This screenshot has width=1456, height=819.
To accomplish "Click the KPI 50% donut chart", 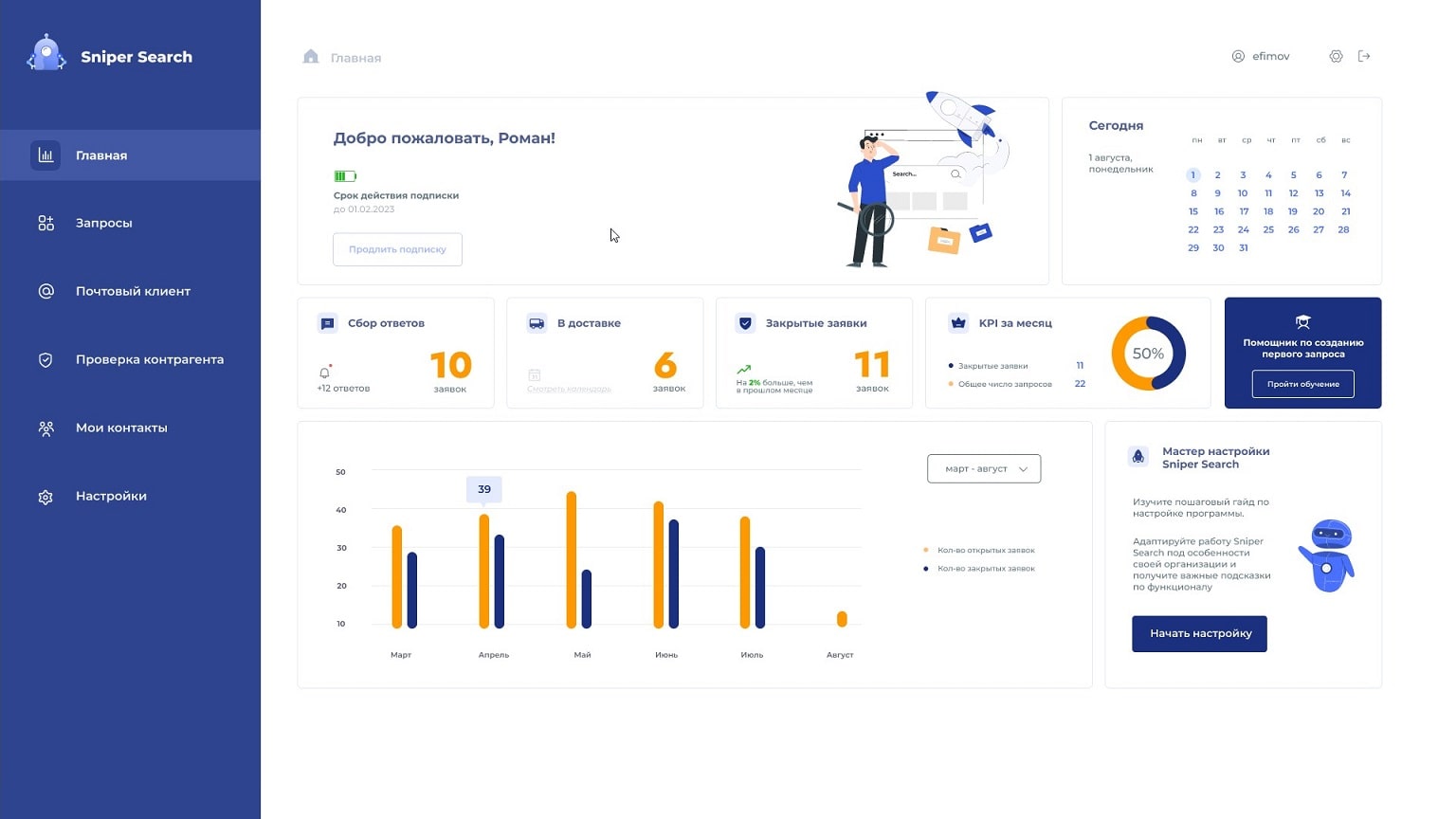I will (x=1148, y=354).
